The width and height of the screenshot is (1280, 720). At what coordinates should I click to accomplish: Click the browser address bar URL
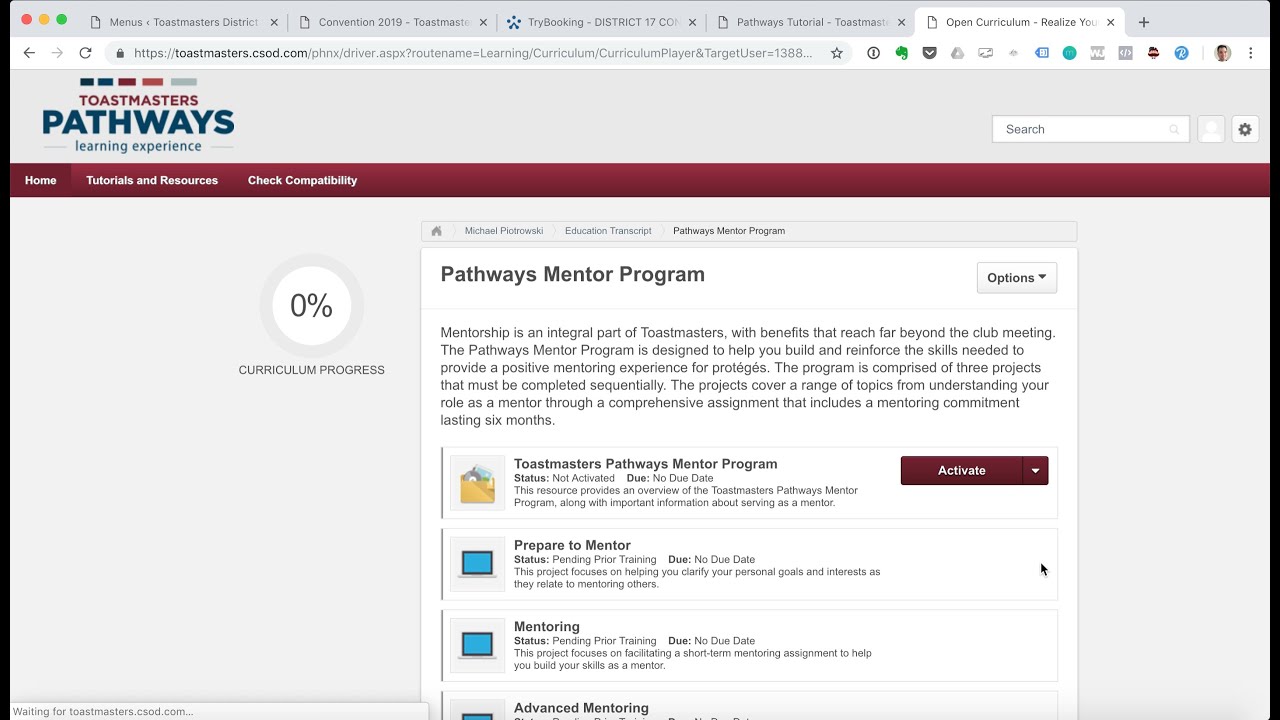(473, 53)
